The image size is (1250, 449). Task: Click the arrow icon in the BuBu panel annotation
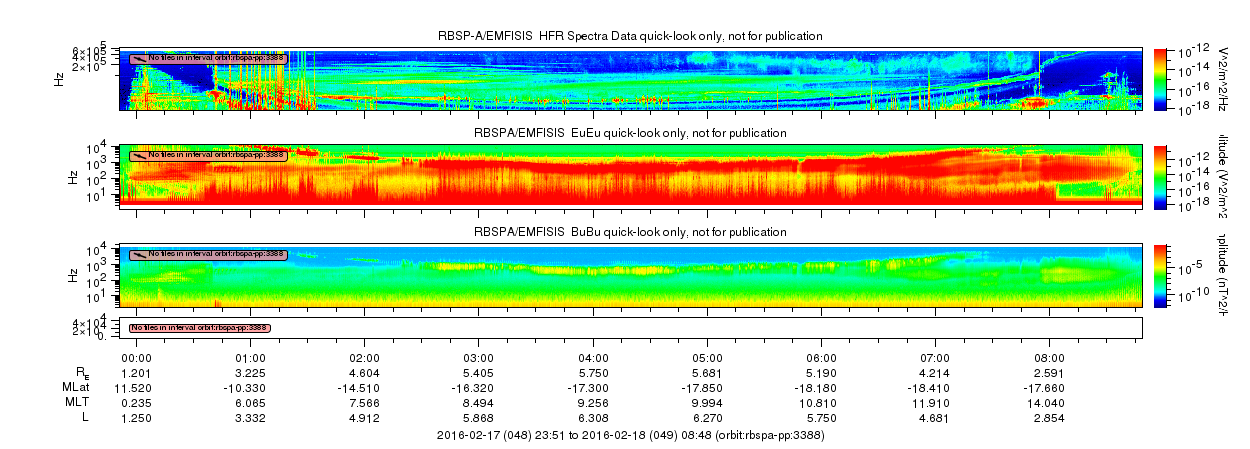coord(138,254)
